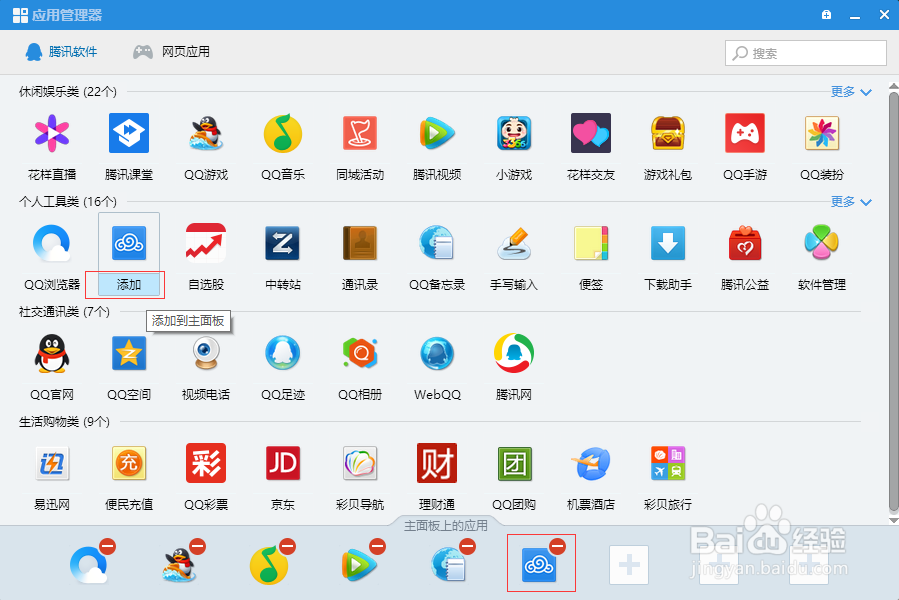Open the 腾讯网 app icon

coord(514,353)
